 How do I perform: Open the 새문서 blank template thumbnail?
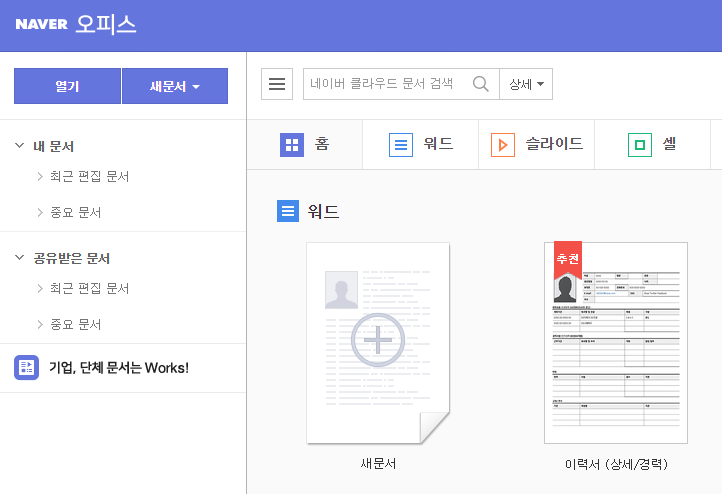[378, 343]
